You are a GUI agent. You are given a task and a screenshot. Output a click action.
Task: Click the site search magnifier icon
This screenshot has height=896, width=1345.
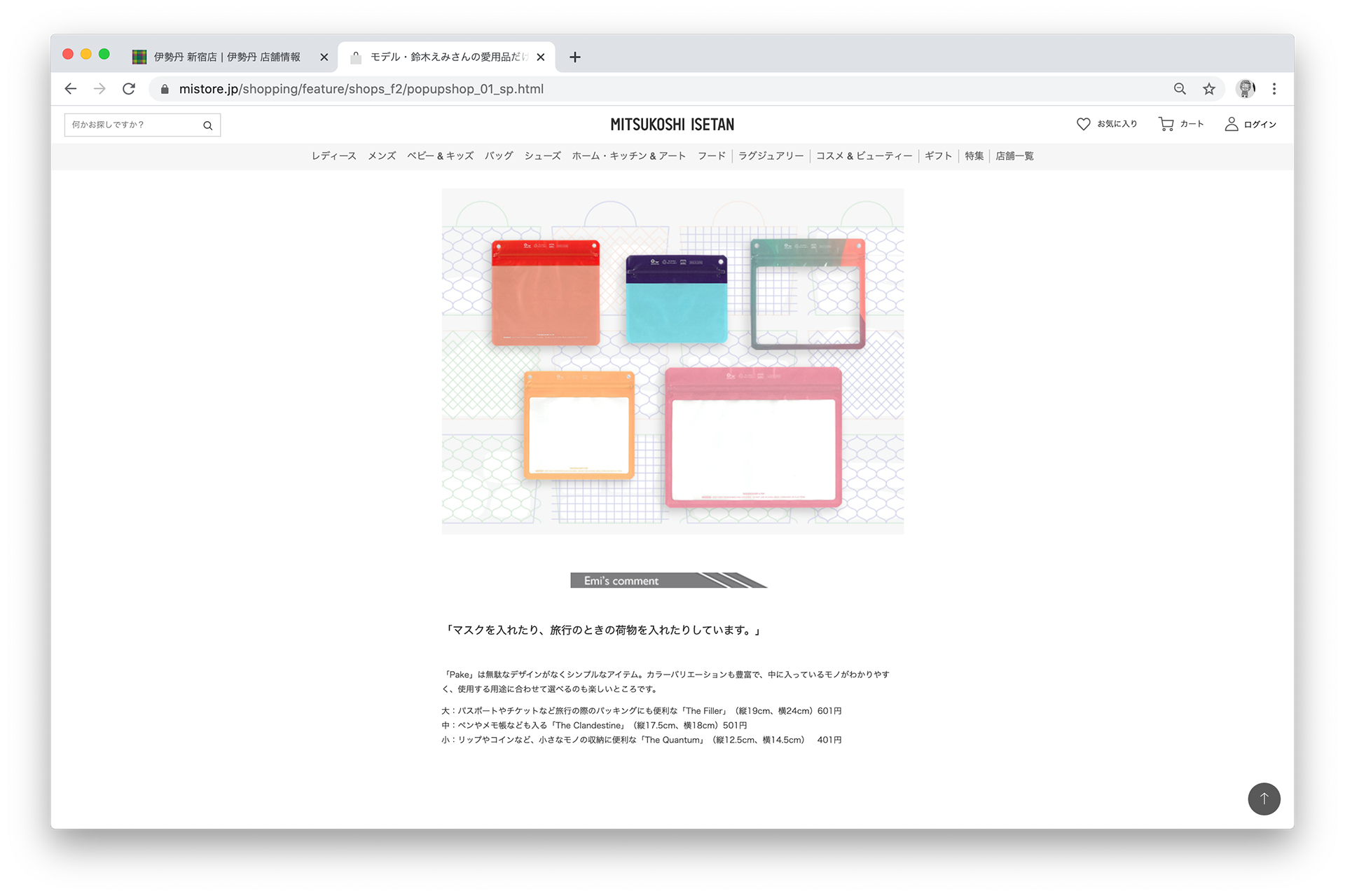point(207,125)
